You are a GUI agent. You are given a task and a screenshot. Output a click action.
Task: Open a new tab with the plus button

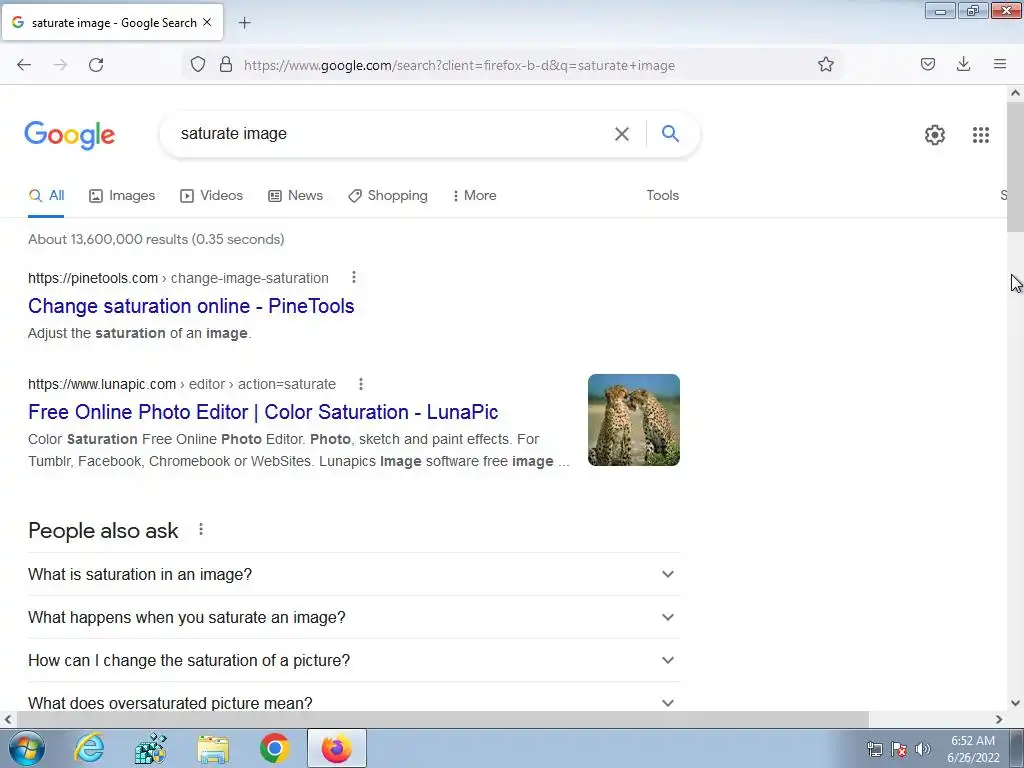pos(244,23)
